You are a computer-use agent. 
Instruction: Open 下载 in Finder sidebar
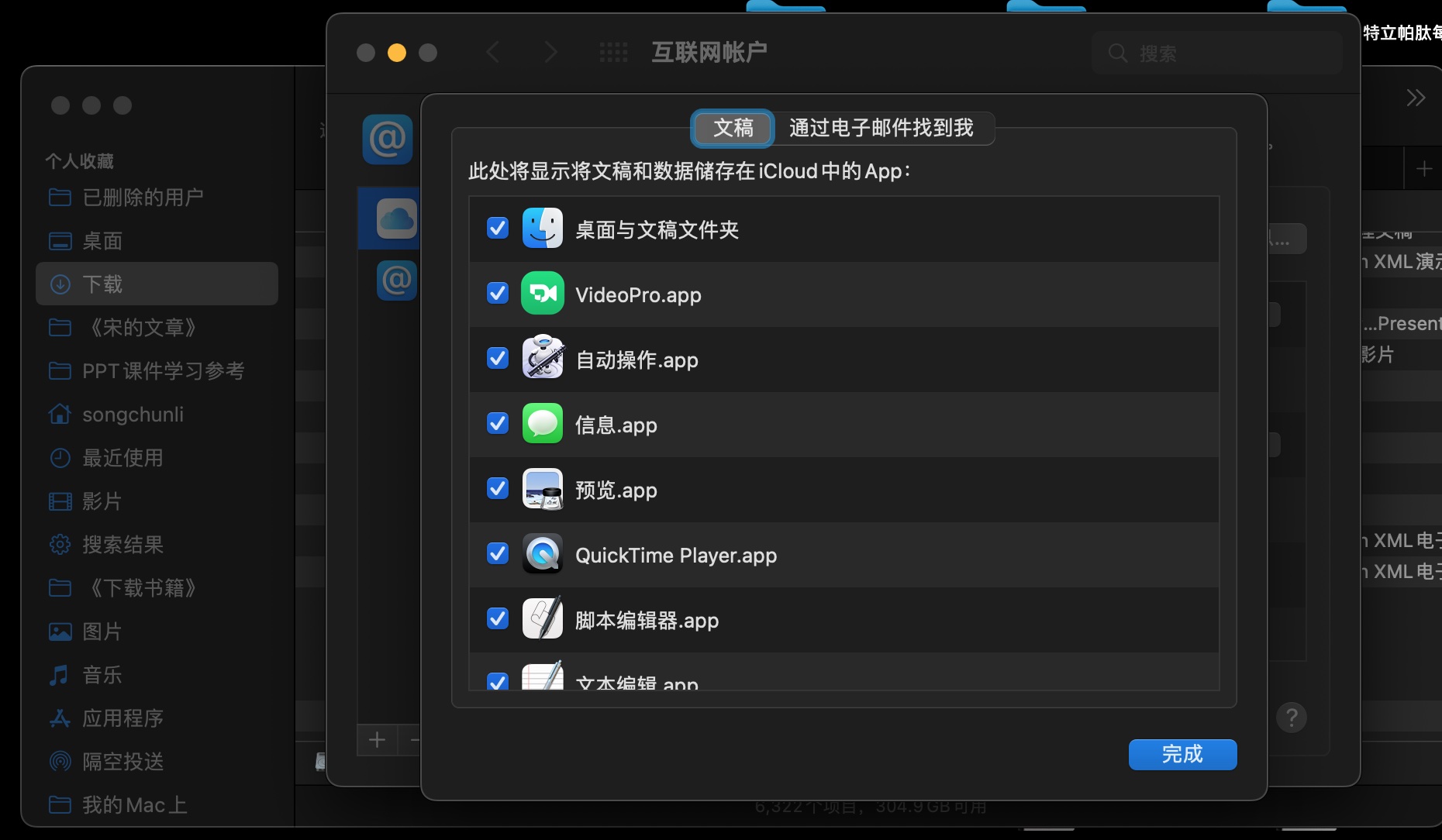157,284
